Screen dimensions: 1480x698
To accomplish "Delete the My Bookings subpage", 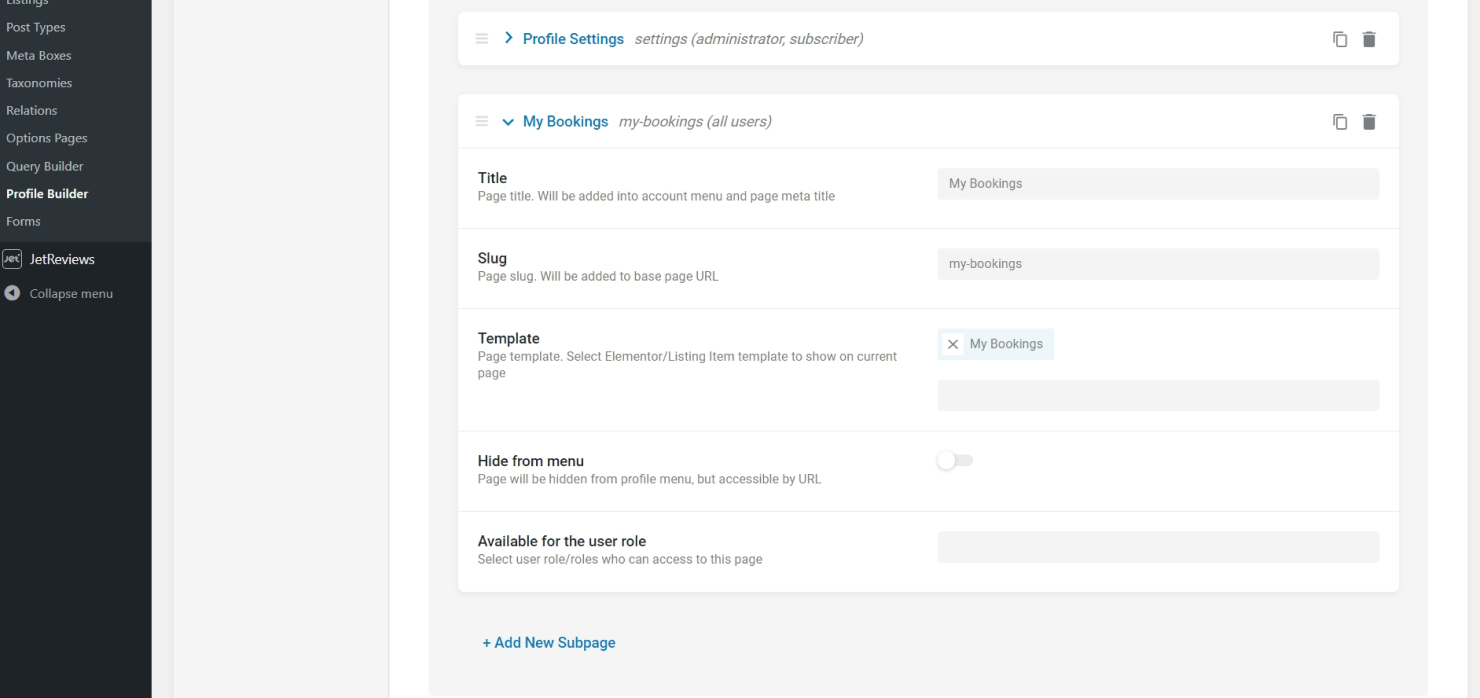I will (x=1369, y=122).
